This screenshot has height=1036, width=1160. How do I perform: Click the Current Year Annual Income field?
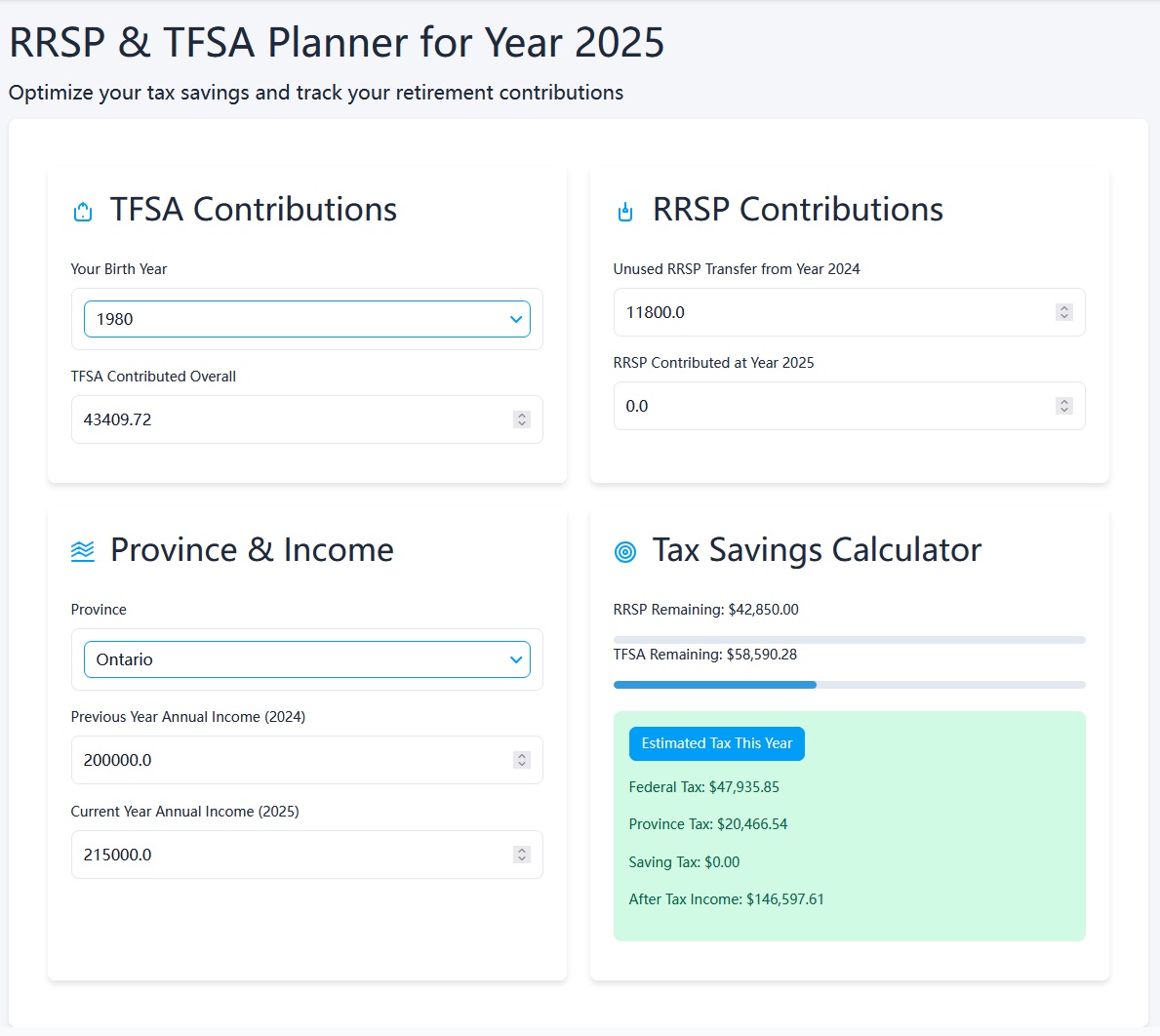tap(293, 854)
